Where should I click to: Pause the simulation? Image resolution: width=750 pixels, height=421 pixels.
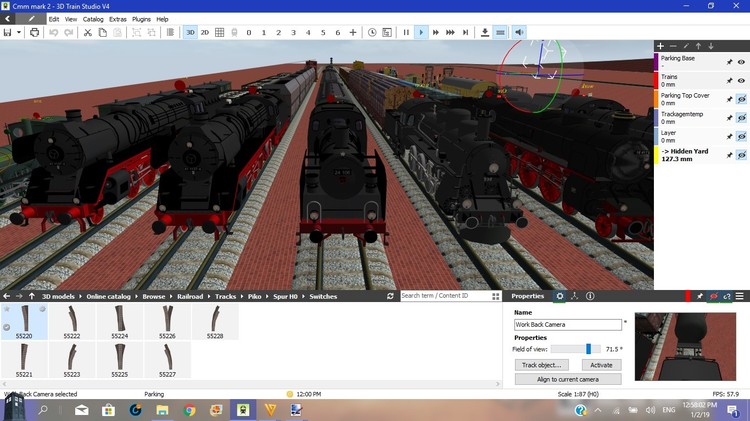406,33
